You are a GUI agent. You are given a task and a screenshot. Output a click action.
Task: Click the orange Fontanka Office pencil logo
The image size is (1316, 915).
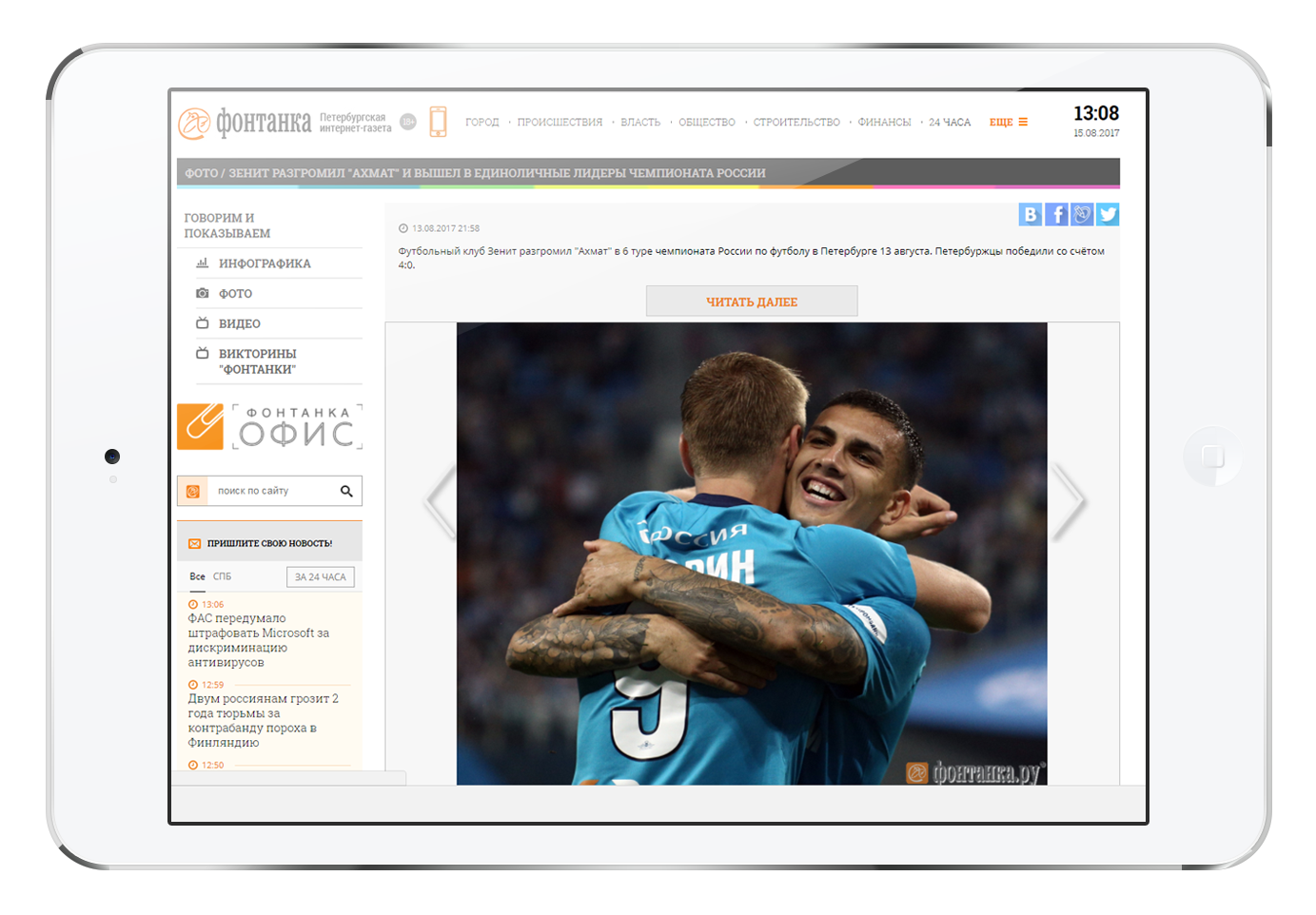[x=200, y=426]
